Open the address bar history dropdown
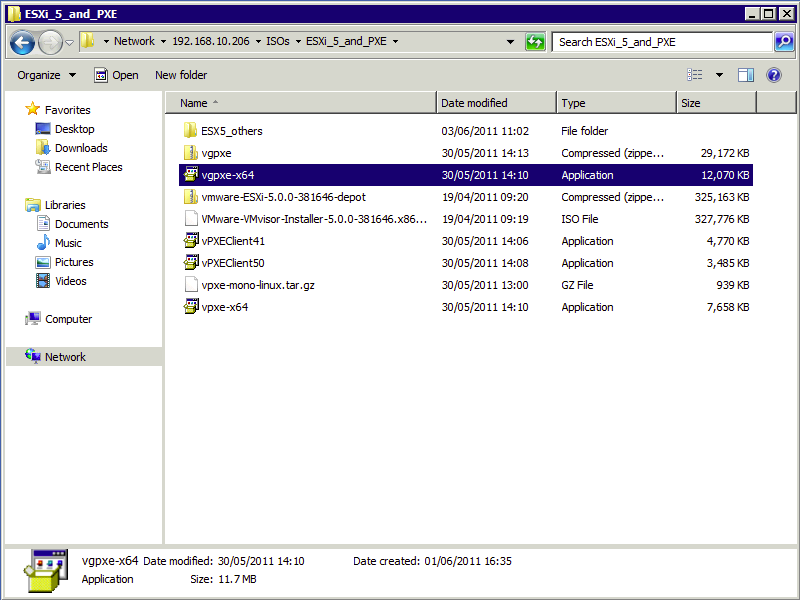Screen dimensions: 800x600 point(510,42)
